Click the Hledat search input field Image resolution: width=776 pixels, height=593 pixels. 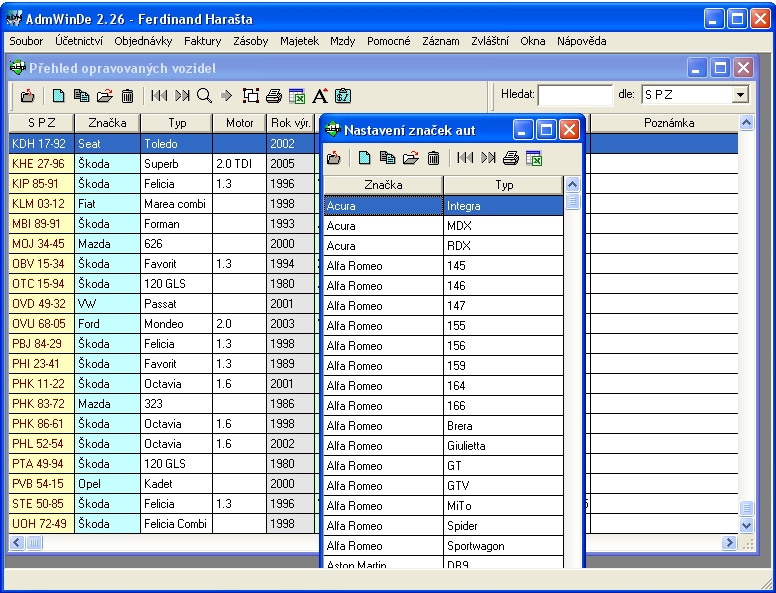coord(575,95)
